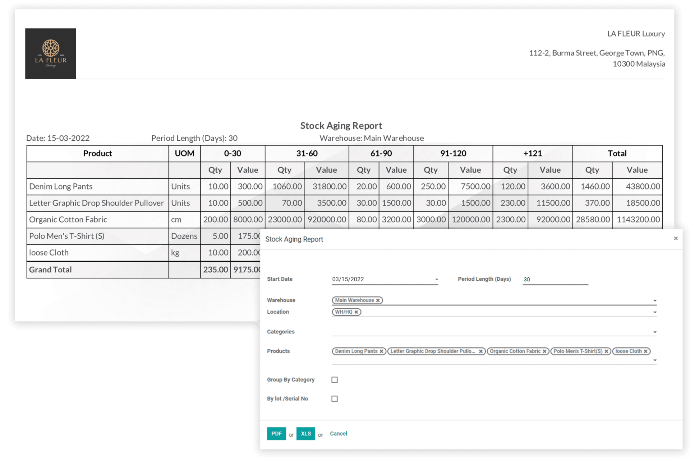Remove the WH/HQ location tag
The image size is (690, 459).
(356, 312)
